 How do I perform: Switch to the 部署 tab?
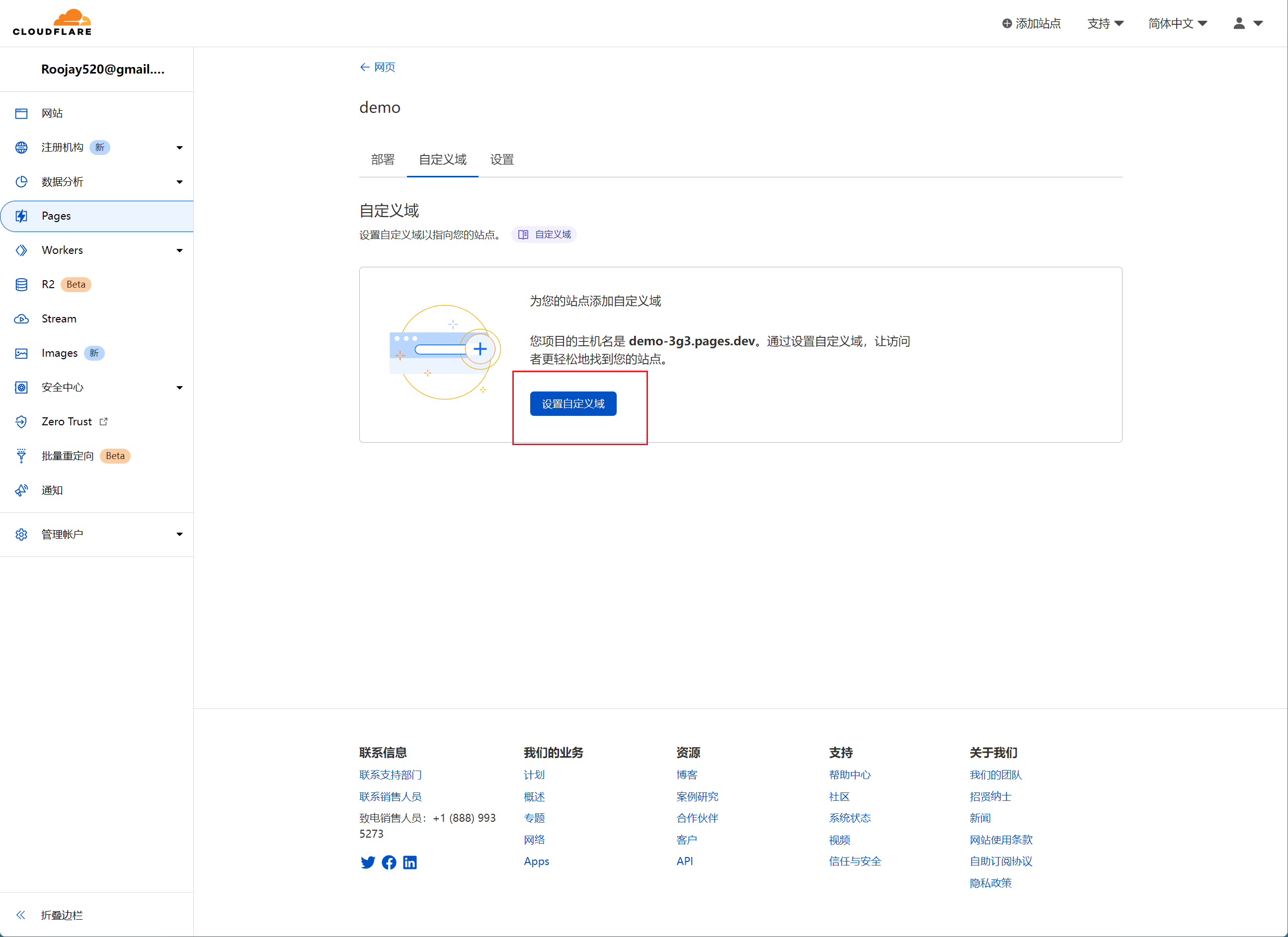pyautogui.click(x=383, y=159)
